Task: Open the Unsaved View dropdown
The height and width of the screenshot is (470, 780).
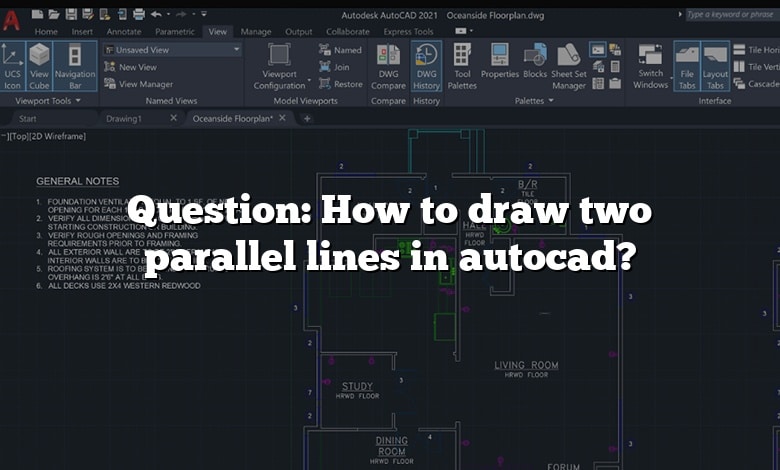Action: pyautogui.click(x=173, y=50)
